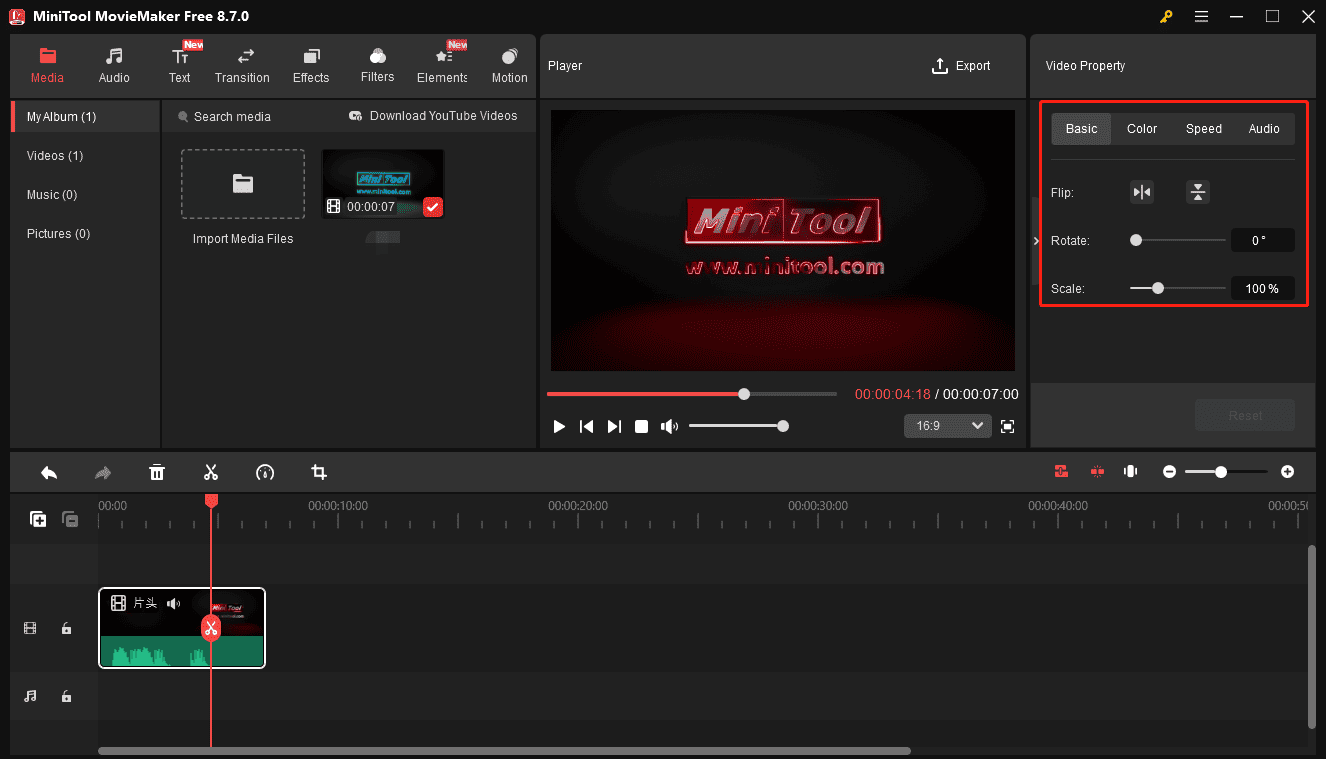Click the Rotate 0° value field
Screen dimensions: 1326x759
pyautogui.click(x=1262, y=240)
